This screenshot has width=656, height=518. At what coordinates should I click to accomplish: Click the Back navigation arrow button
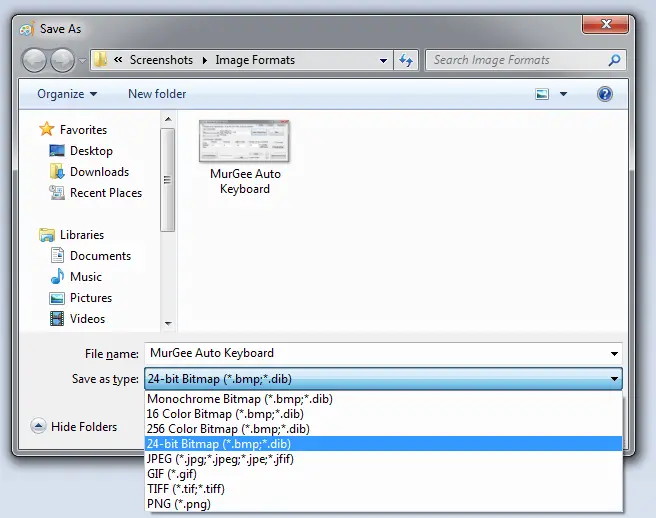coord(35,60)
